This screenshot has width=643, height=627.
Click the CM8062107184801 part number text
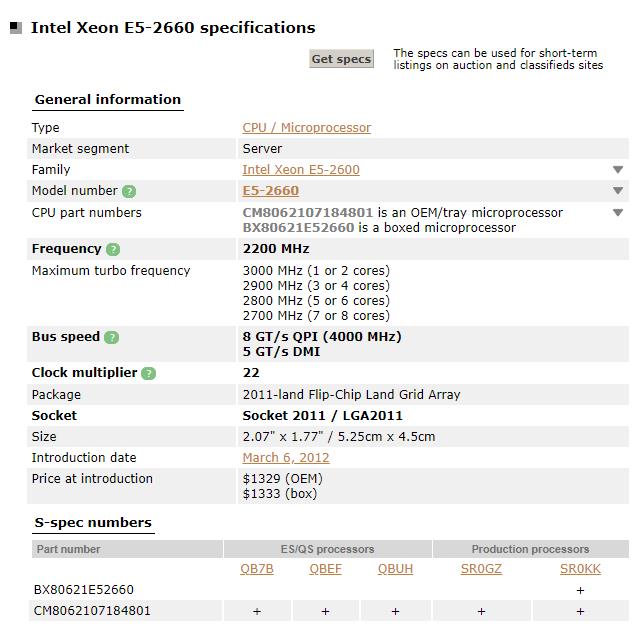92,610
